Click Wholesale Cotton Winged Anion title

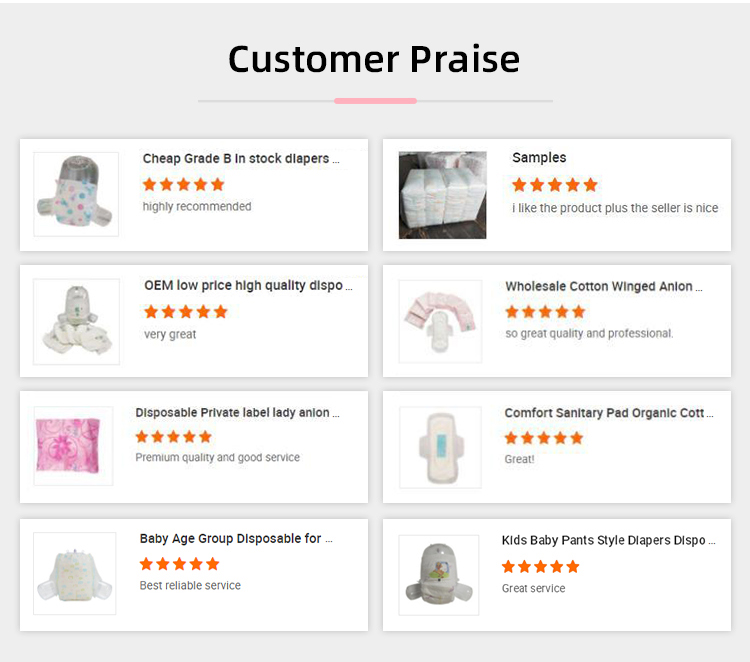click(603, 286)
